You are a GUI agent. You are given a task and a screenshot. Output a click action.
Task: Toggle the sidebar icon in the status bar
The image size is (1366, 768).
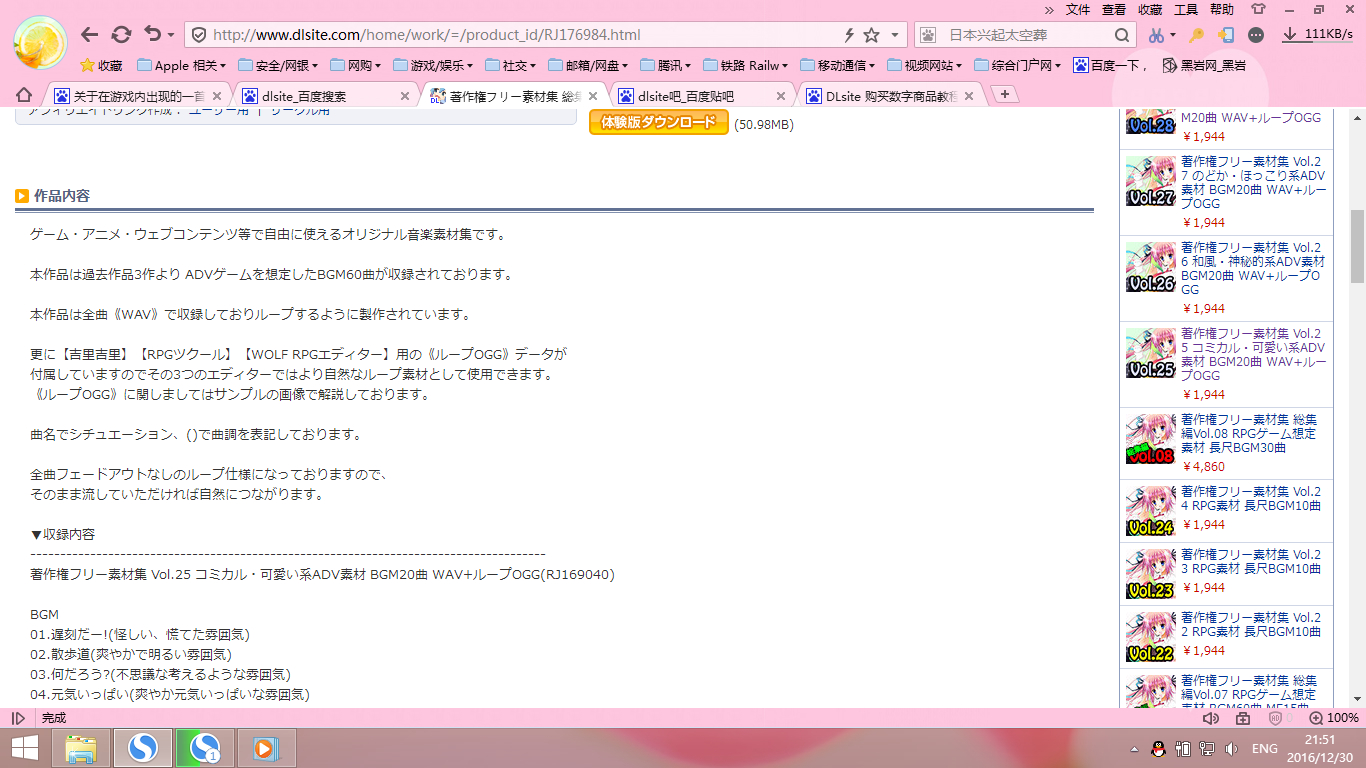(18, 718)
